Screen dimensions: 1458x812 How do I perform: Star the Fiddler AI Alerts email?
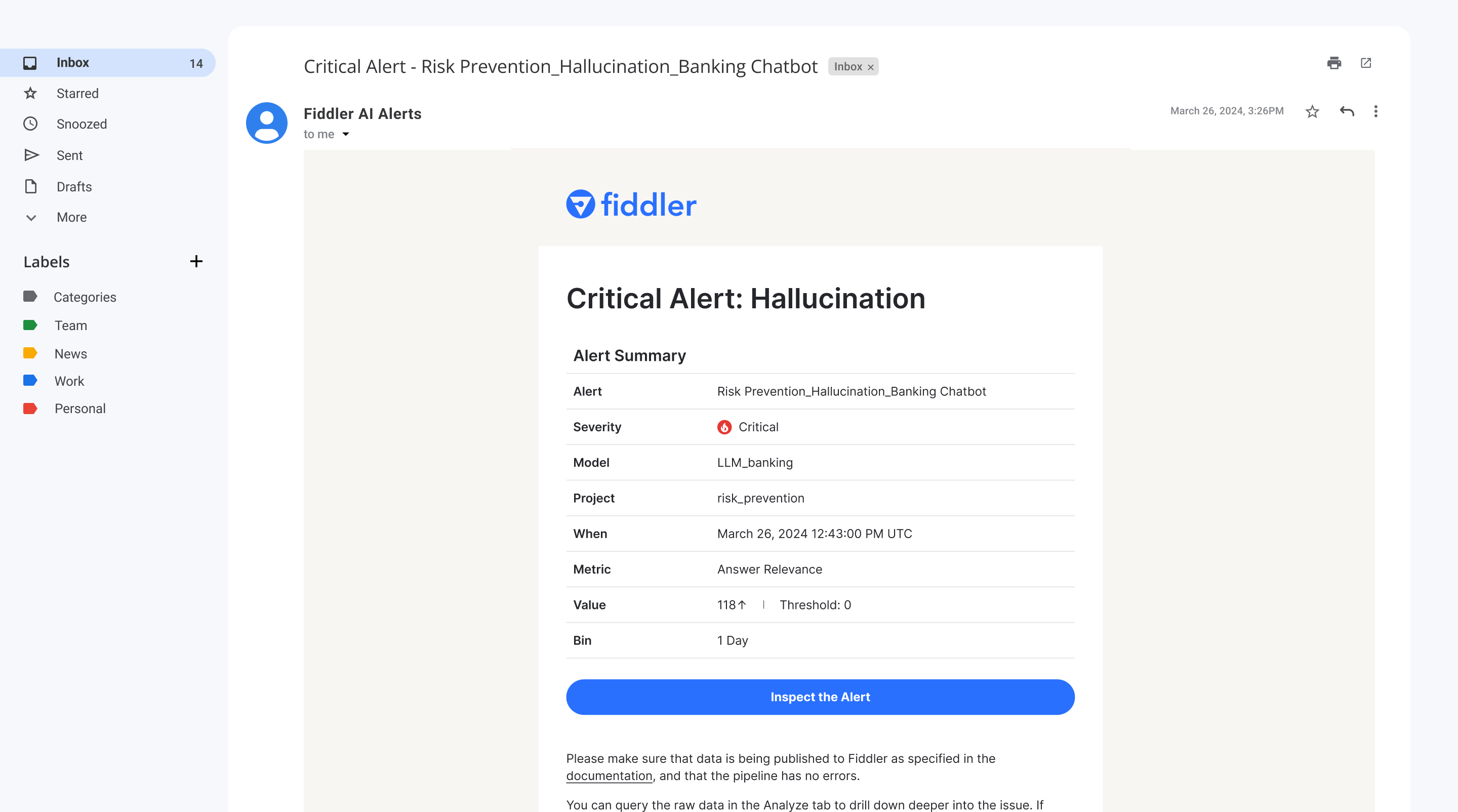(x=1312, y=111)
